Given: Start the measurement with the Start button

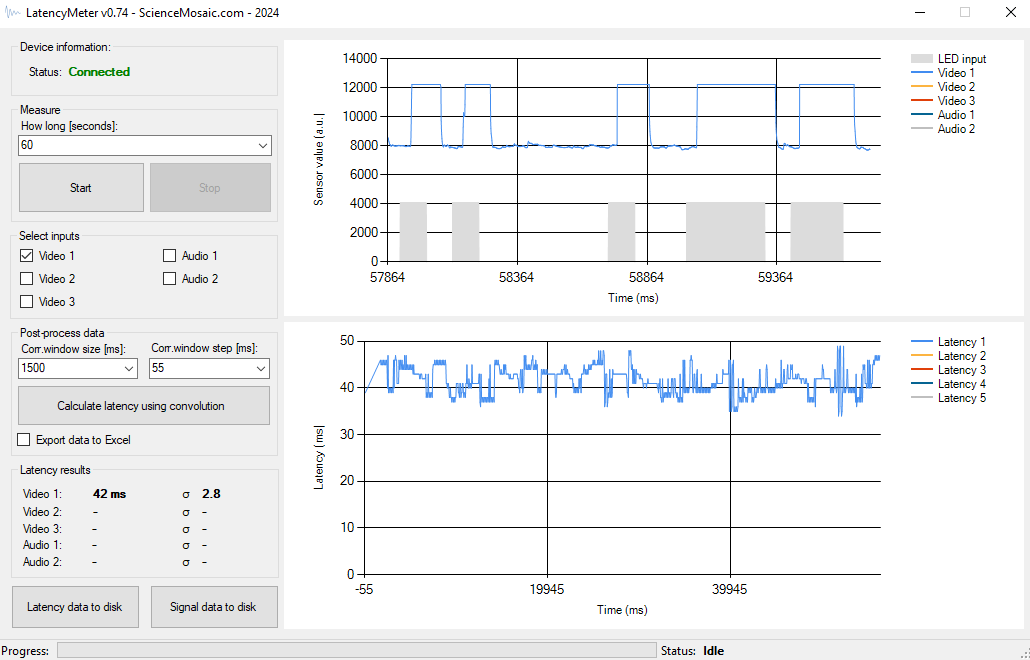Looking at the screenshot, I should [x=81, y=188].
